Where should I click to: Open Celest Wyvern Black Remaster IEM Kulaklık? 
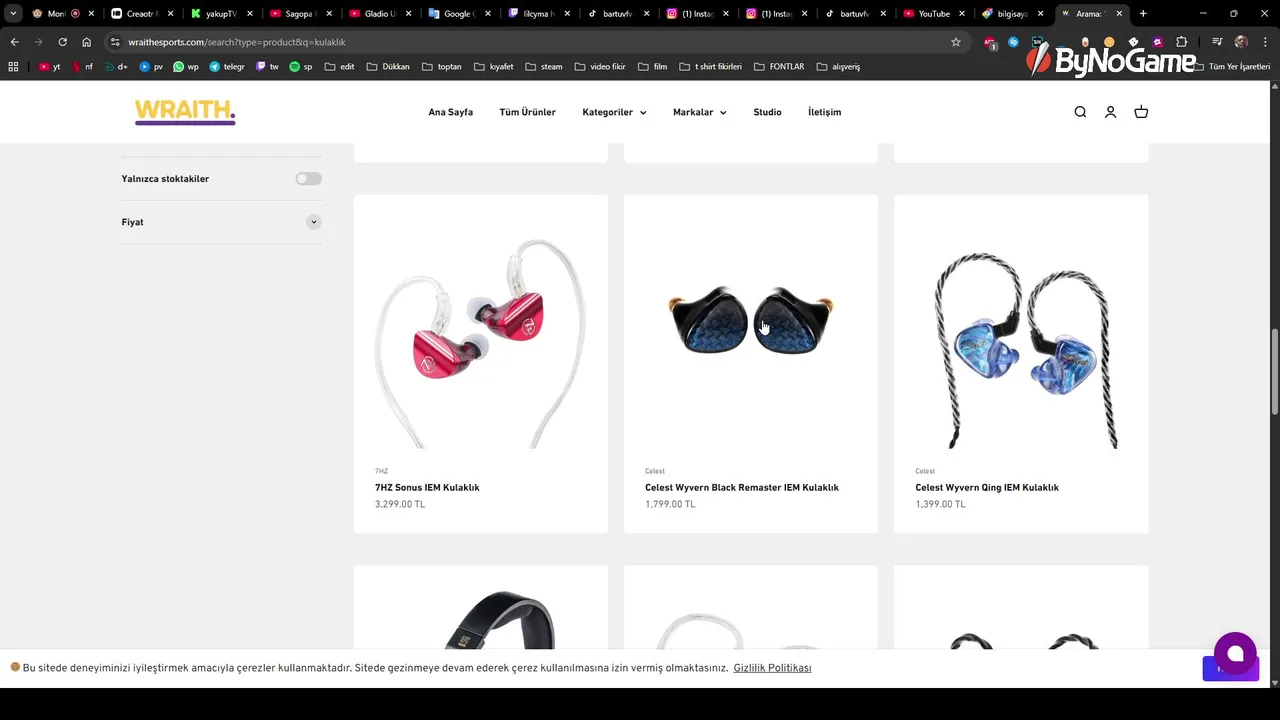(x=742, y=488)
